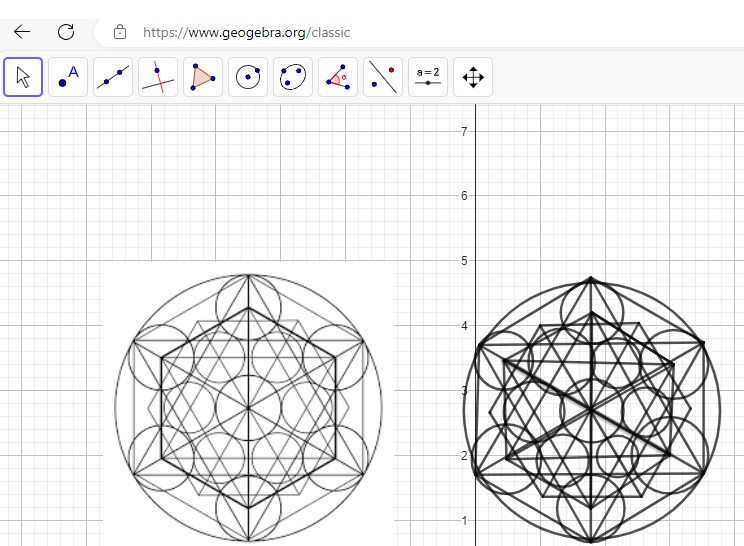
Task: Click the y-axis label 5
Action: pos(464,260)
